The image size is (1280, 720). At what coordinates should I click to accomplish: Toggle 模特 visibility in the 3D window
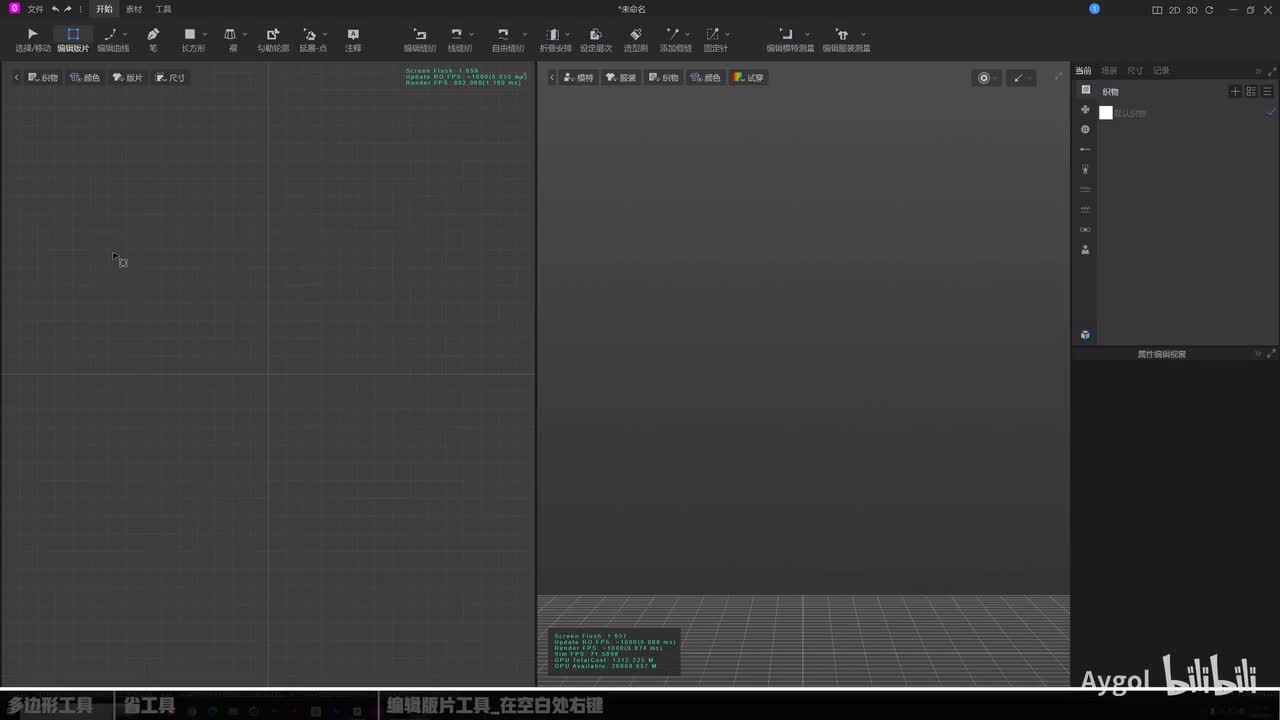coord(578,77)
